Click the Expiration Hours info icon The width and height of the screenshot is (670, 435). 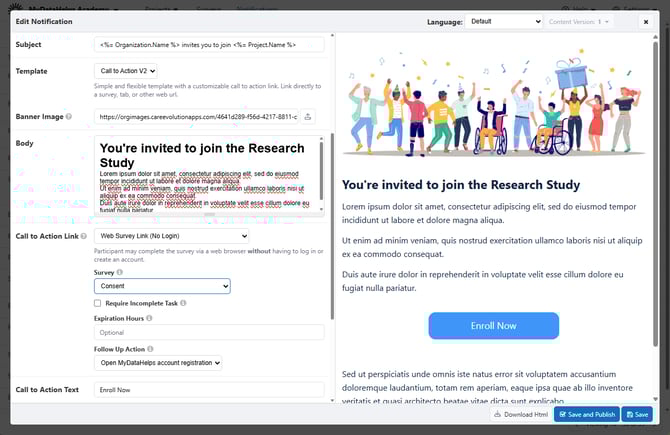pos(150,318)
